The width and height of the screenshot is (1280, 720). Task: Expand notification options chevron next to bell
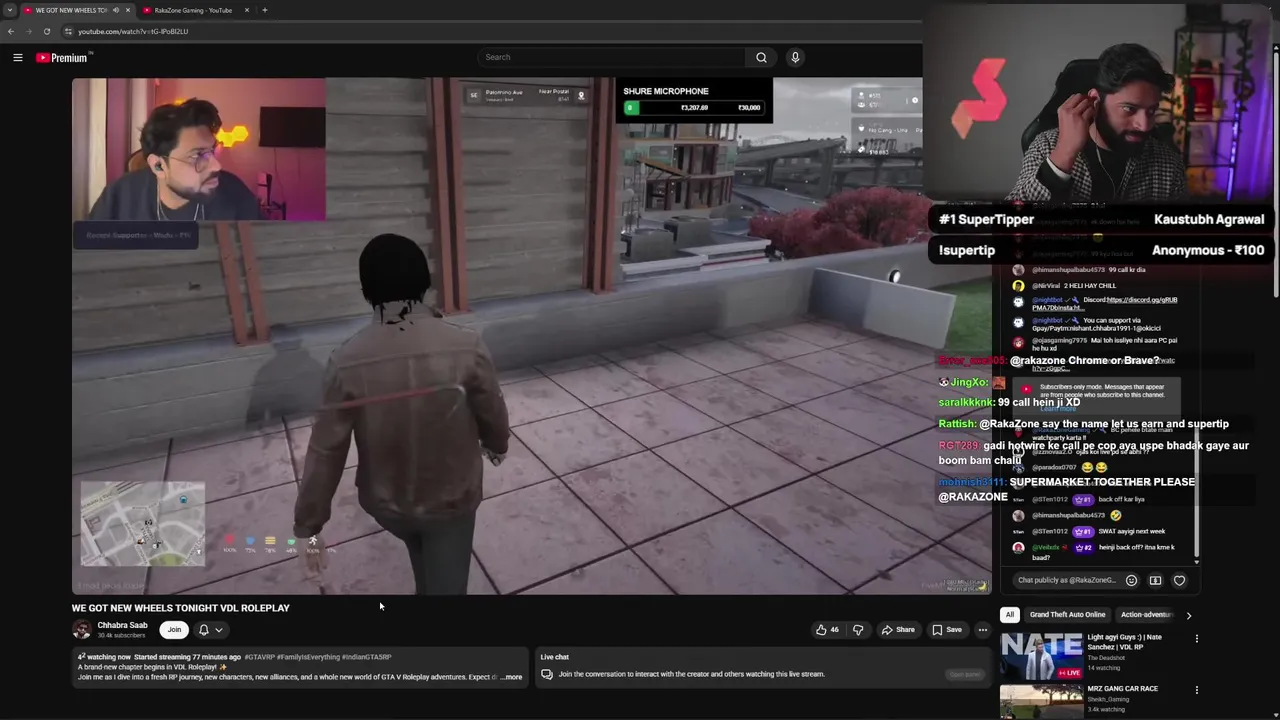tap(219, 630)
